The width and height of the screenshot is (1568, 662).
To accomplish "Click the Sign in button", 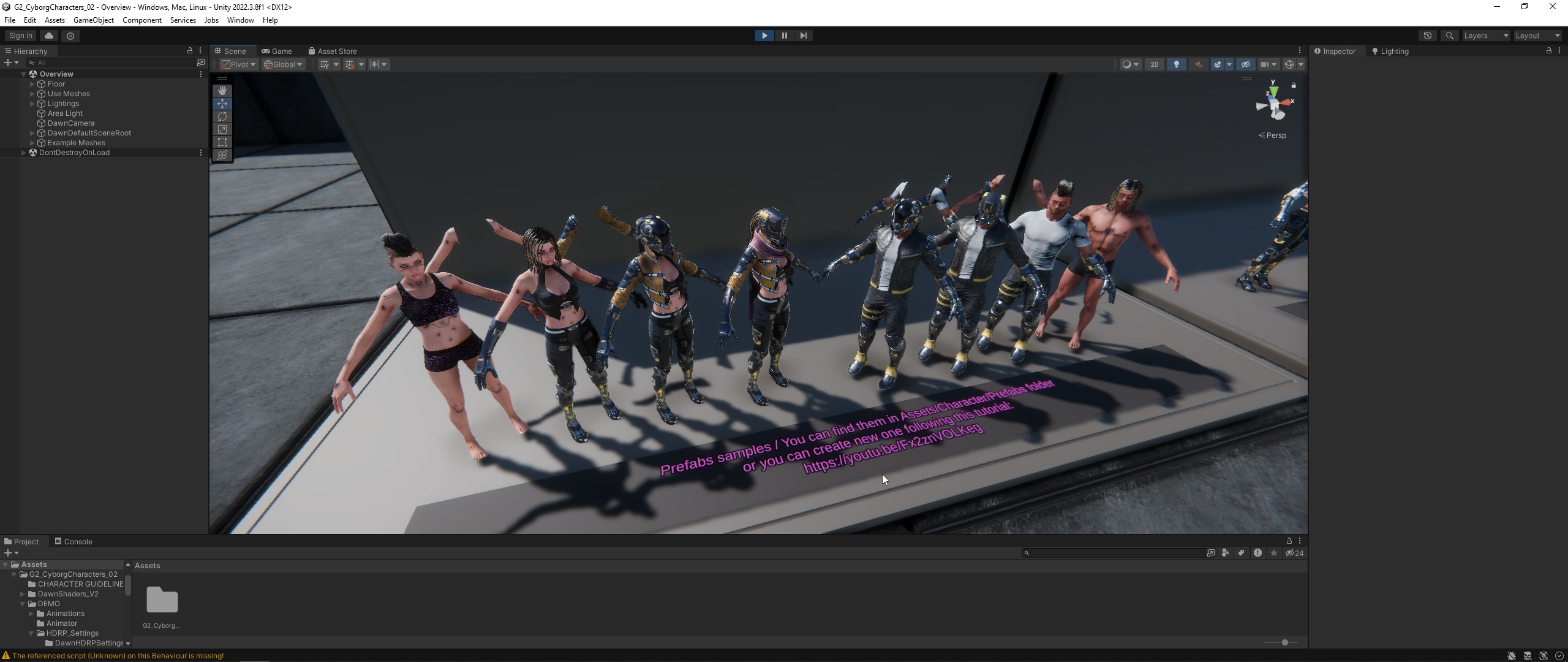I will tap(21, 36).
